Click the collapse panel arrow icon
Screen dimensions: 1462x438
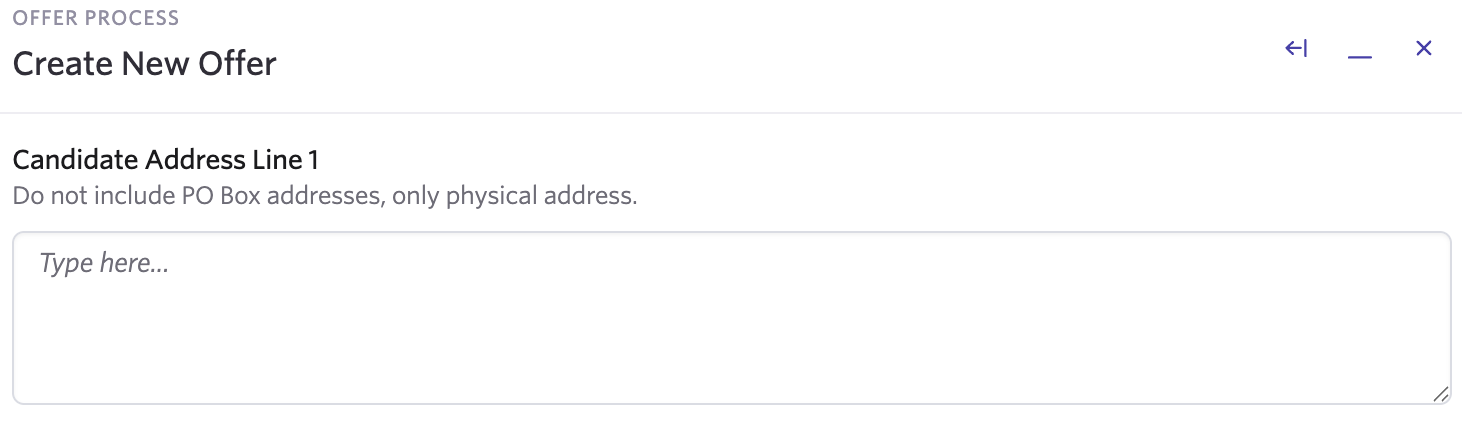[x=1297, y=49]
